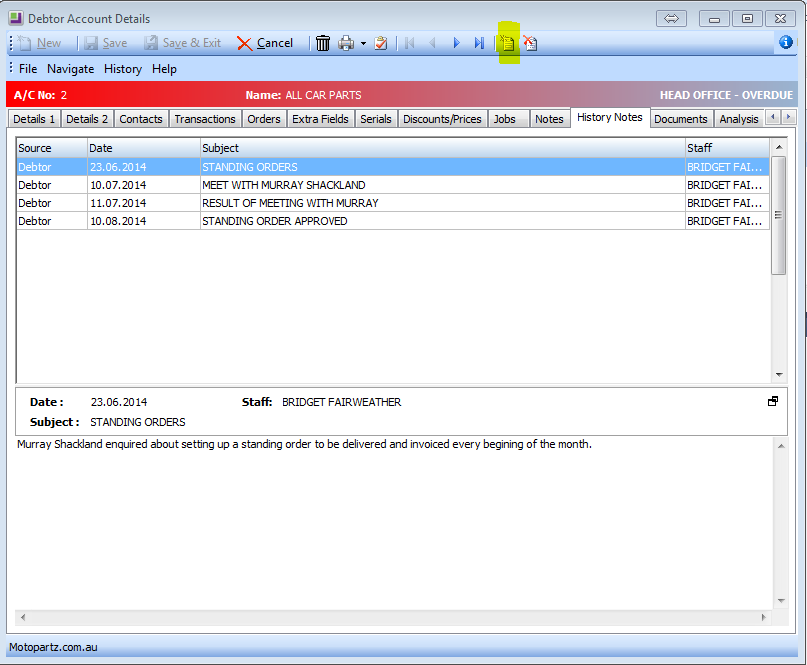The width and height of the screenshot is (807, 665).
Task: Click the red X Cancel icon
Action: point(244,43)
